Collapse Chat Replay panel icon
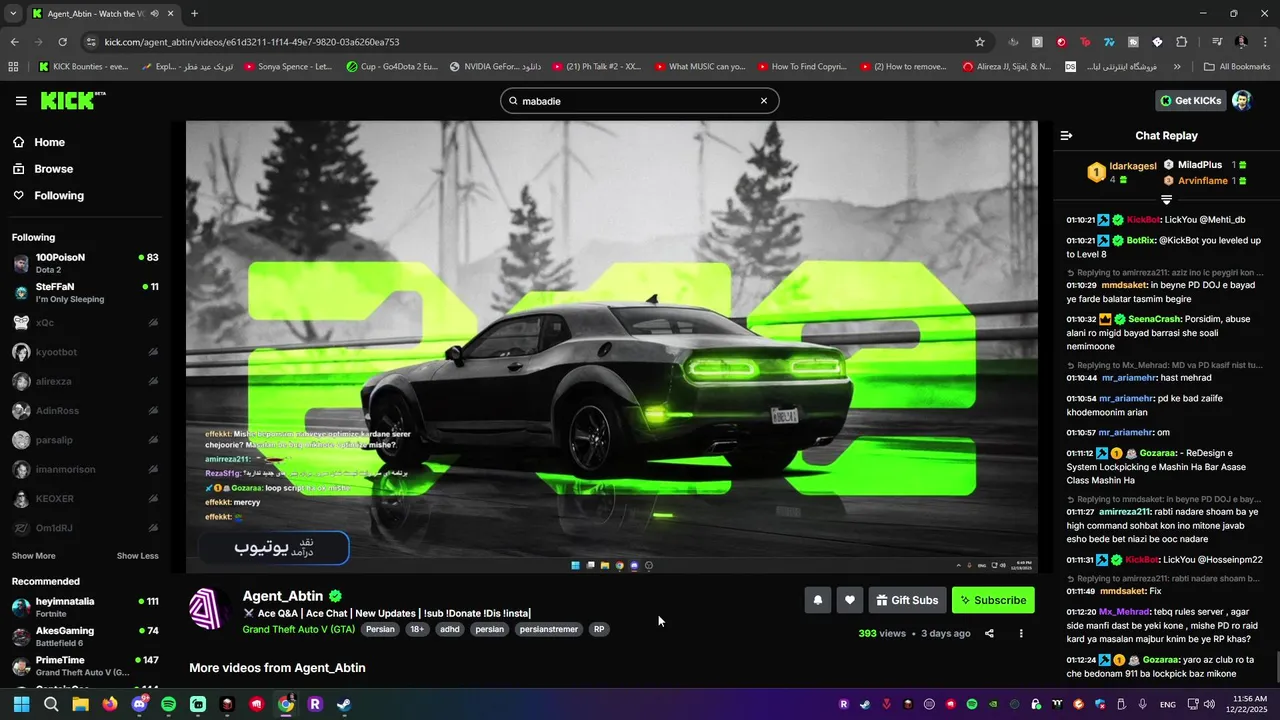Screen dimensions: 1280x720 (1066, 135)
